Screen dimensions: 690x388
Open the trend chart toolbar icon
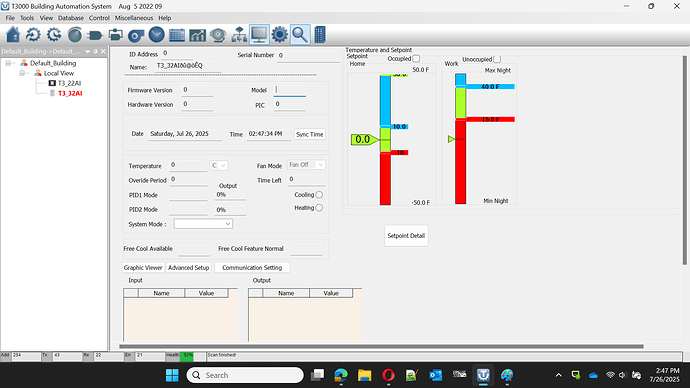pyautogui.click(x=197, y=35)
